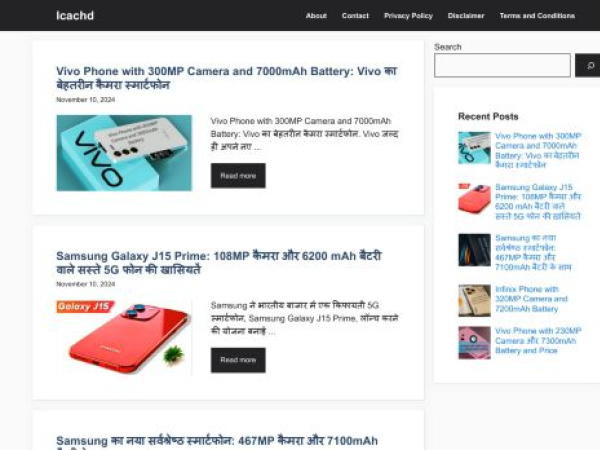600x450 pixels.
Task: Open Privacy Policy from the header
Action: coord(408,16)
